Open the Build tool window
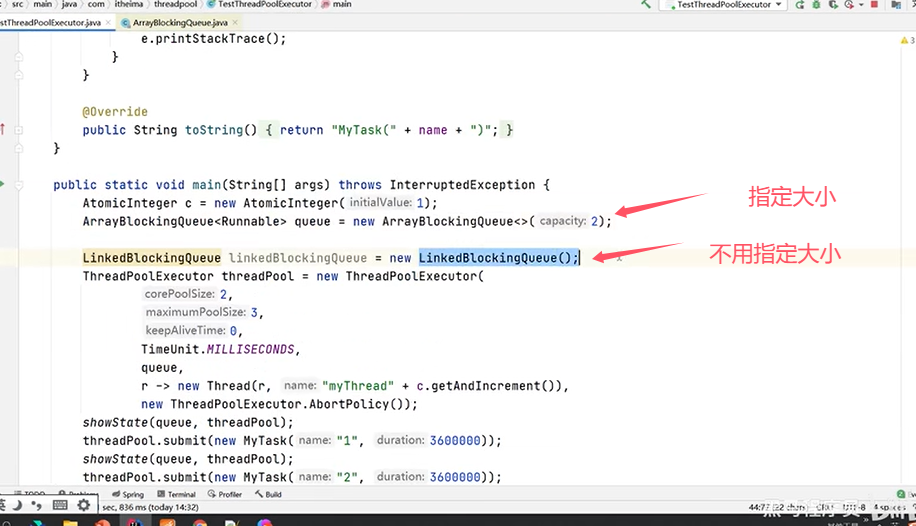 coord(268,494)
